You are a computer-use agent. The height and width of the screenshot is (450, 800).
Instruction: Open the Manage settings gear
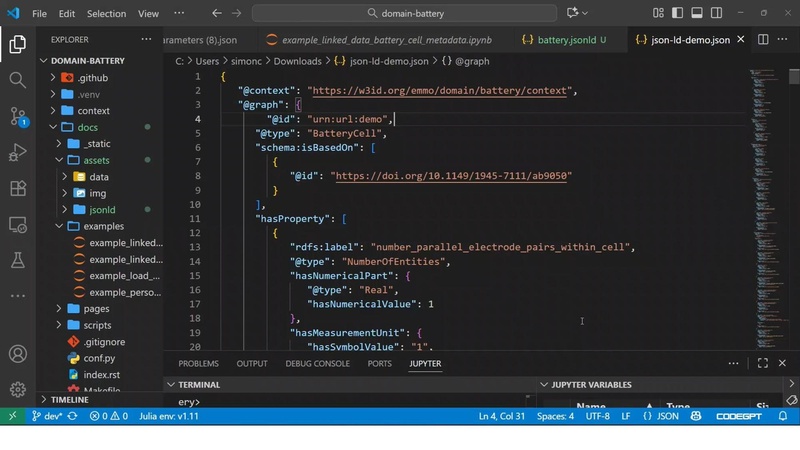click(x=17, y=389)
